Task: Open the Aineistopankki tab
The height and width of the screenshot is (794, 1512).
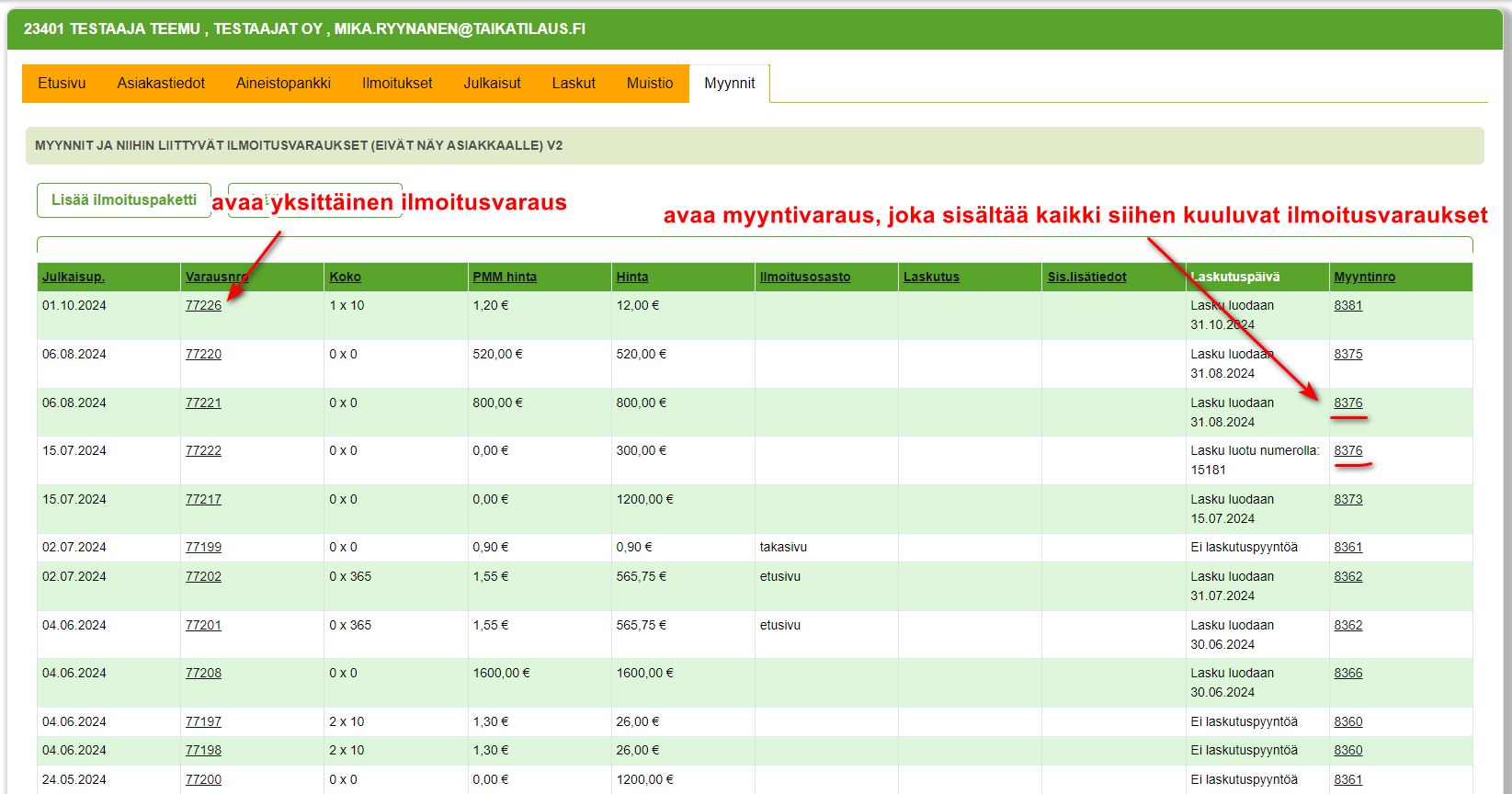Action: coord(283,84)
